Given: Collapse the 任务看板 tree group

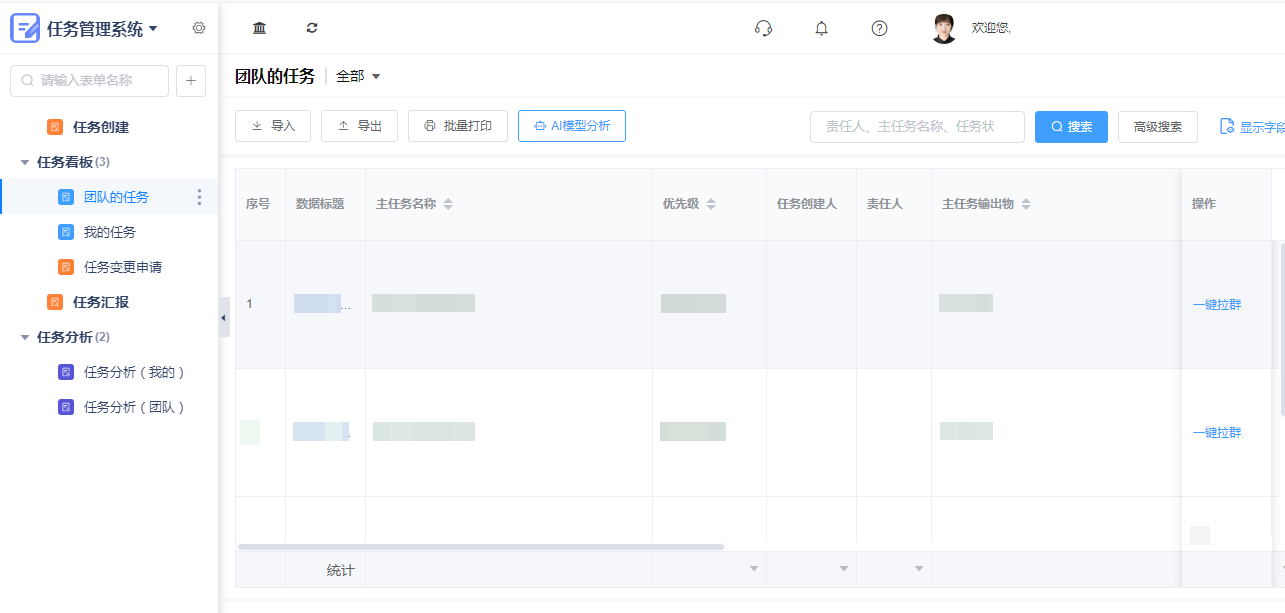Looking at the screenshot, I should click(x=25, y=162).
